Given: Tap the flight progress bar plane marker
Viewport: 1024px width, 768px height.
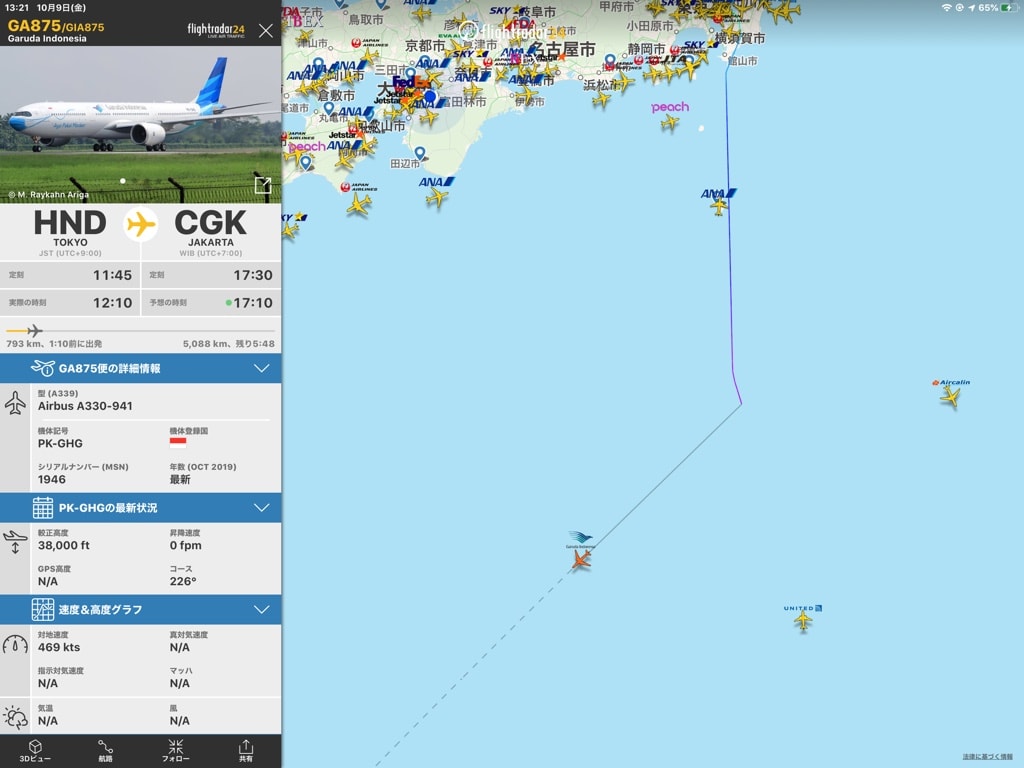Looking at the screenshot, I should (35, 331).
